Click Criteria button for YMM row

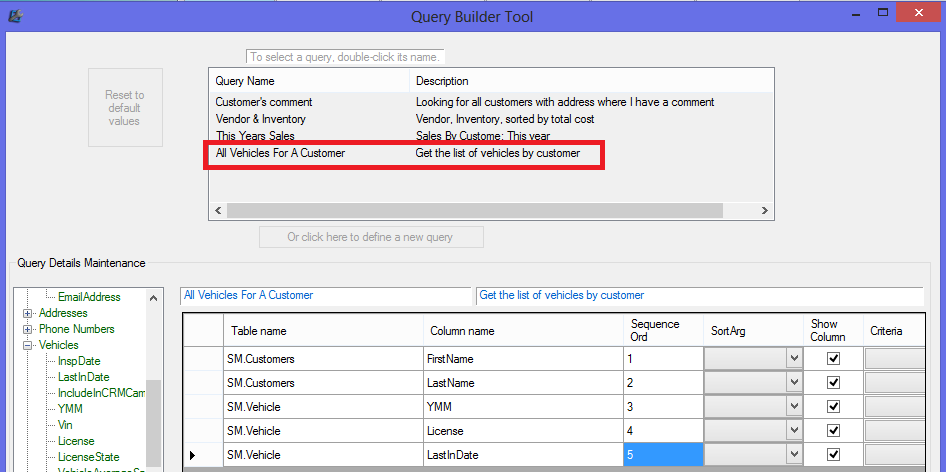coord(895,407)
